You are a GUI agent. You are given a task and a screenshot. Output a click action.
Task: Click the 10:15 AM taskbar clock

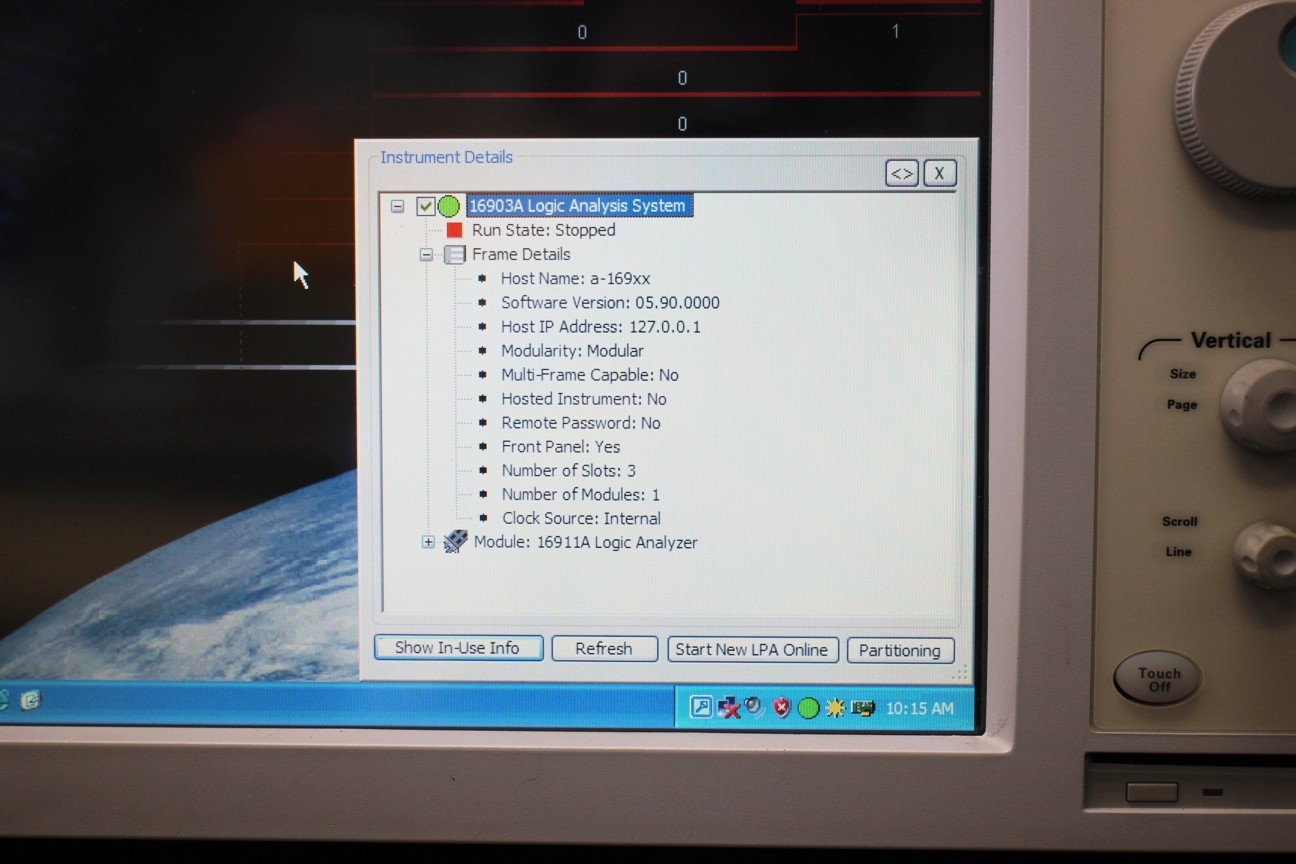pos(919,709)
